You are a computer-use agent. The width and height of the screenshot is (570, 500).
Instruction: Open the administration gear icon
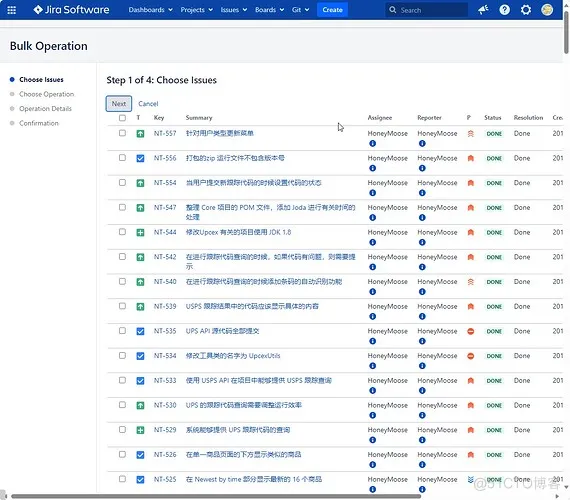click(x=526, y=10)
